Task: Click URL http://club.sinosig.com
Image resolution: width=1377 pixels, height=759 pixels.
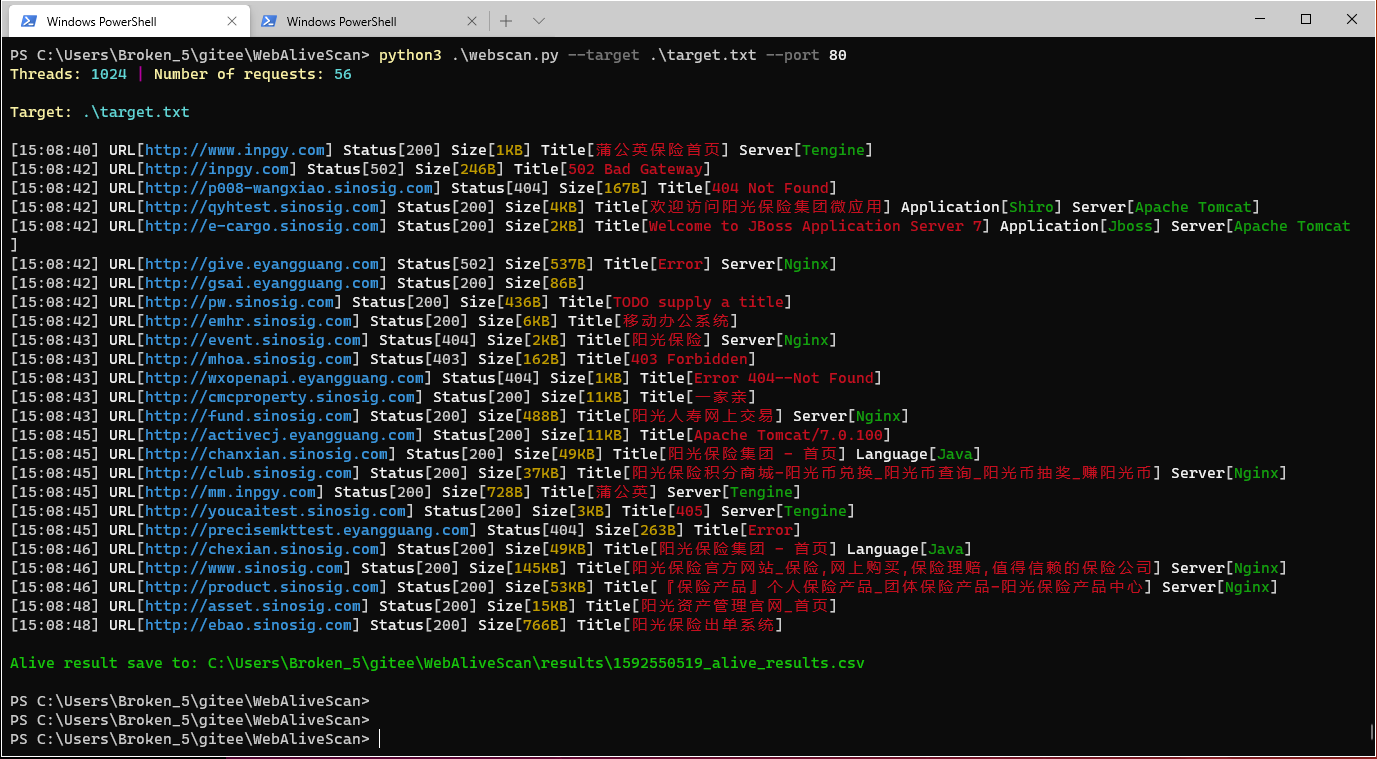Action: pos(249,473)
